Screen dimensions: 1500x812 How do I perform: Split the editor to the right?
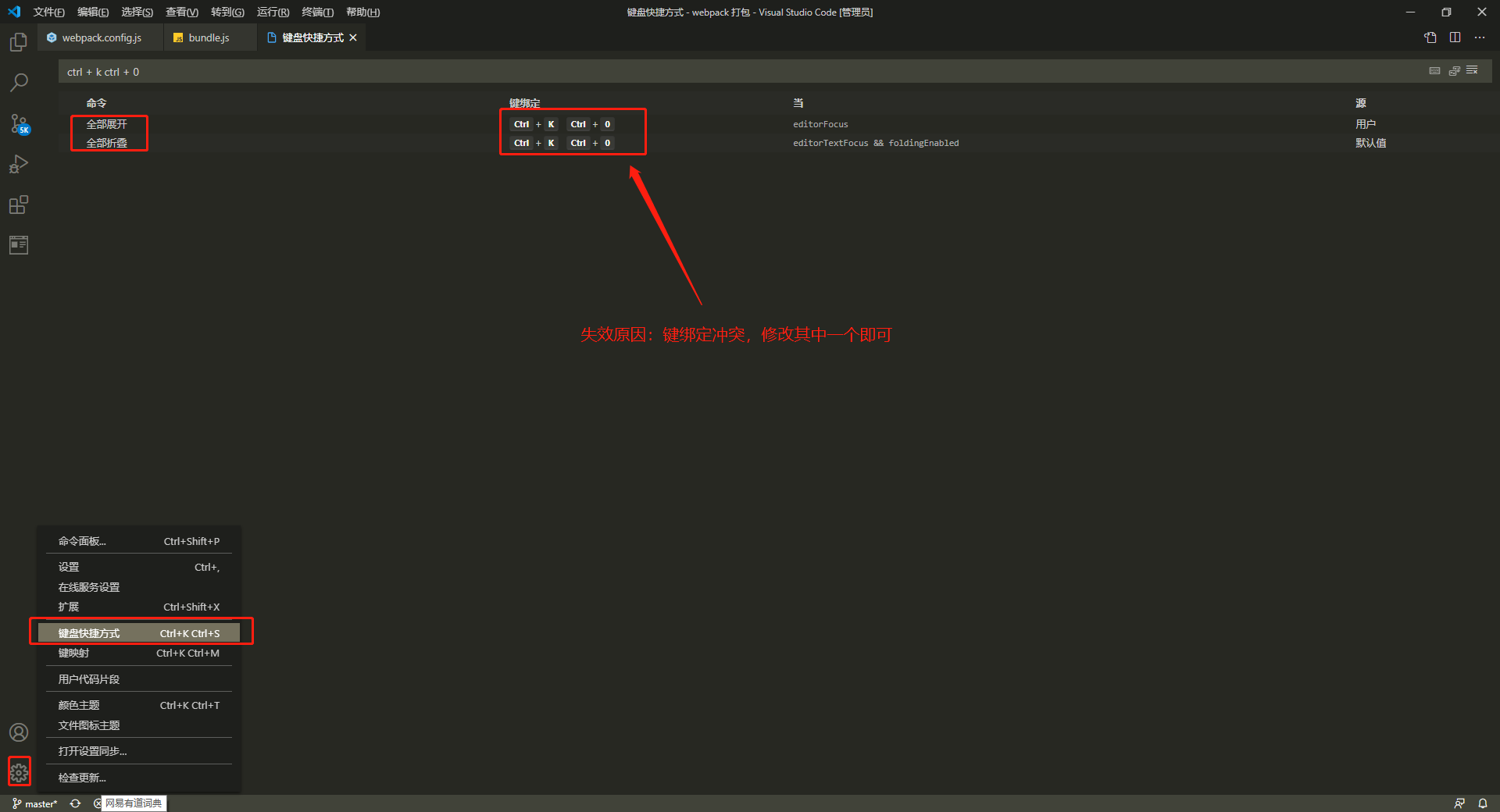tap(1455, 37)
